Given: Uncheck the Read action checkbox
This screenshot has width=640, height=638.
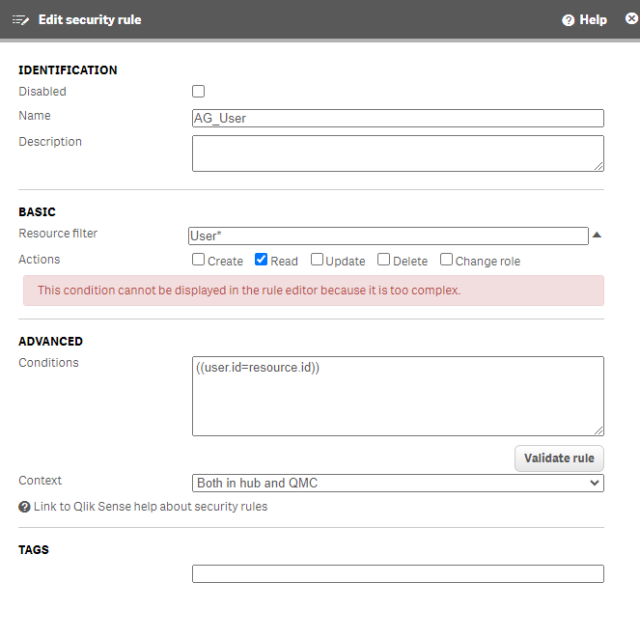Looking at the screenshot, I should [261, 260].
